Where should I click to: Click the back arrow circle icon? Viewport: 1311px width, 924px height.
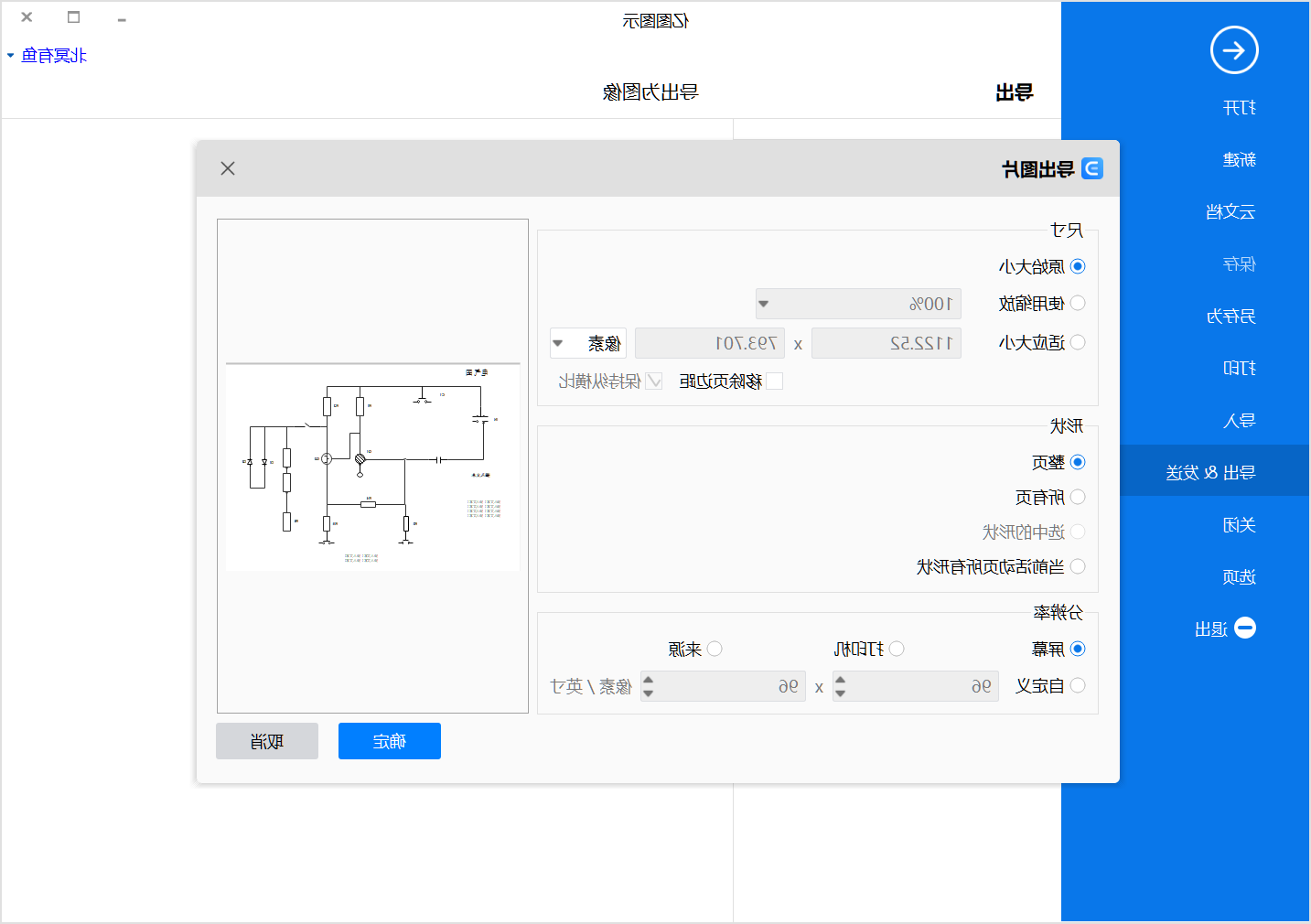click(1234, 50)
